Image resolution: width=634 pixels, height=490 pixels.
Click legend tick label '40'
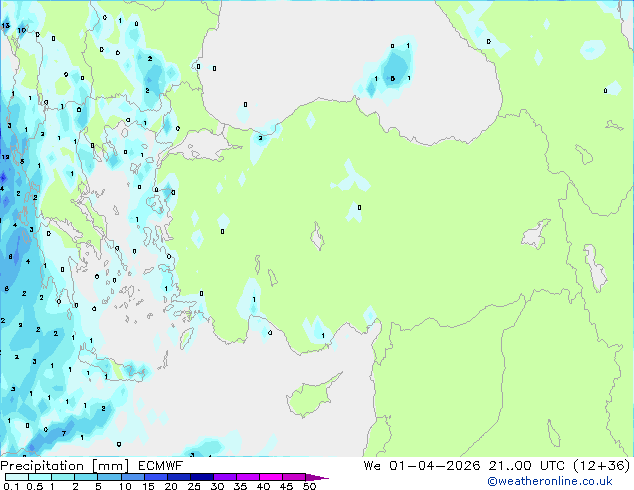tap(263, 486)
